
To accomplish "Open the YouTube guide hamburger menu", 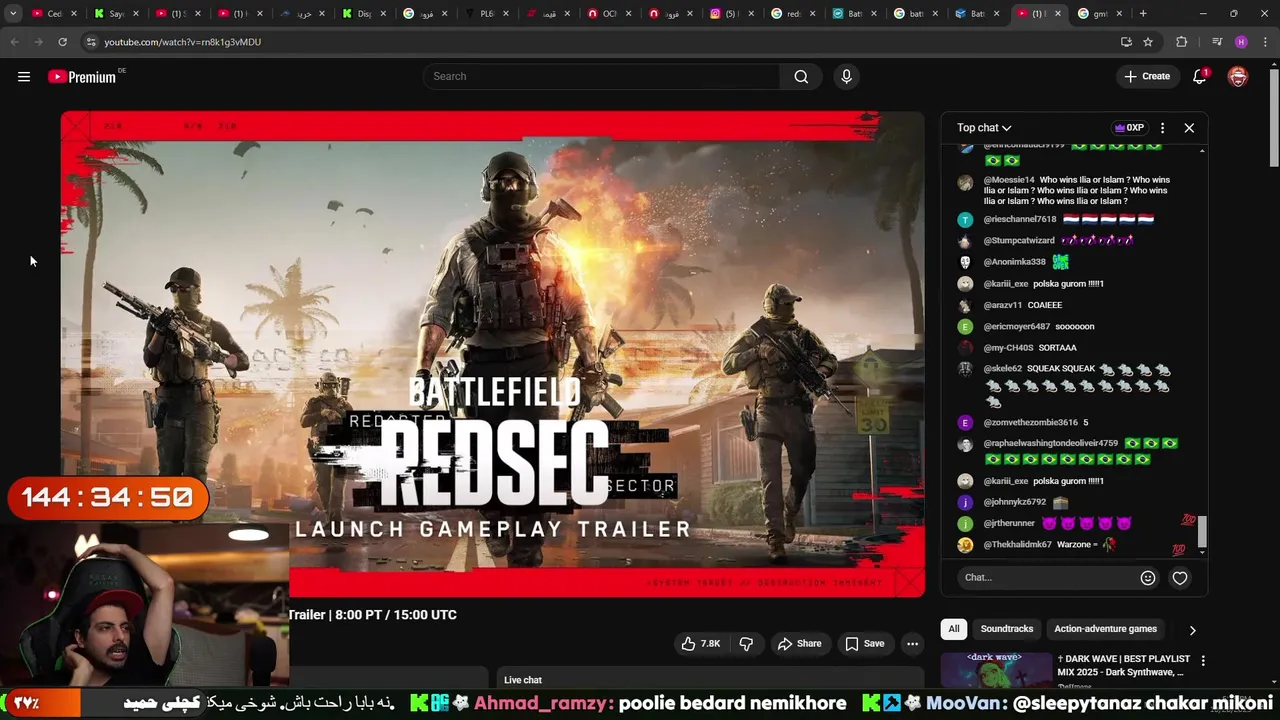I will [24, 77].
